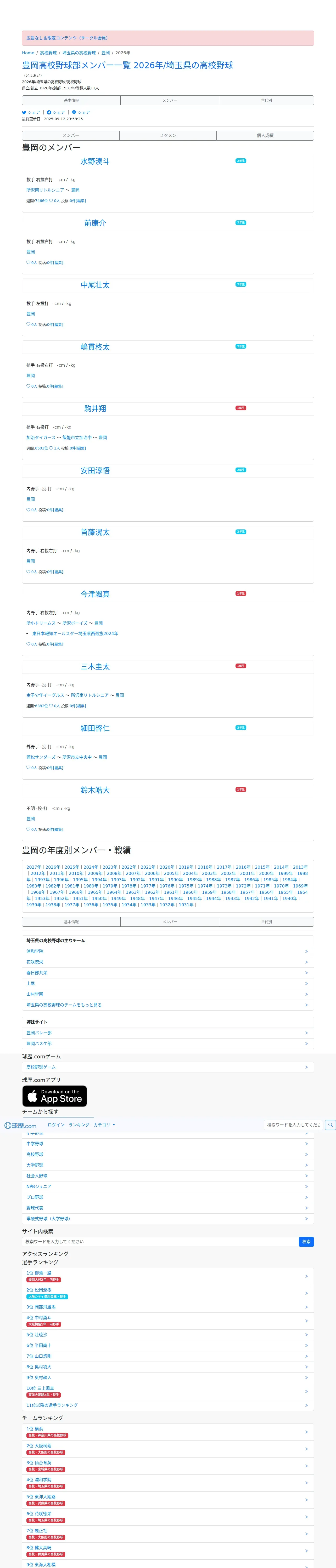Viewport: 336px width, 1568px height.
Task: Click heart icon under 鈴木皓大
Action: 28,830
